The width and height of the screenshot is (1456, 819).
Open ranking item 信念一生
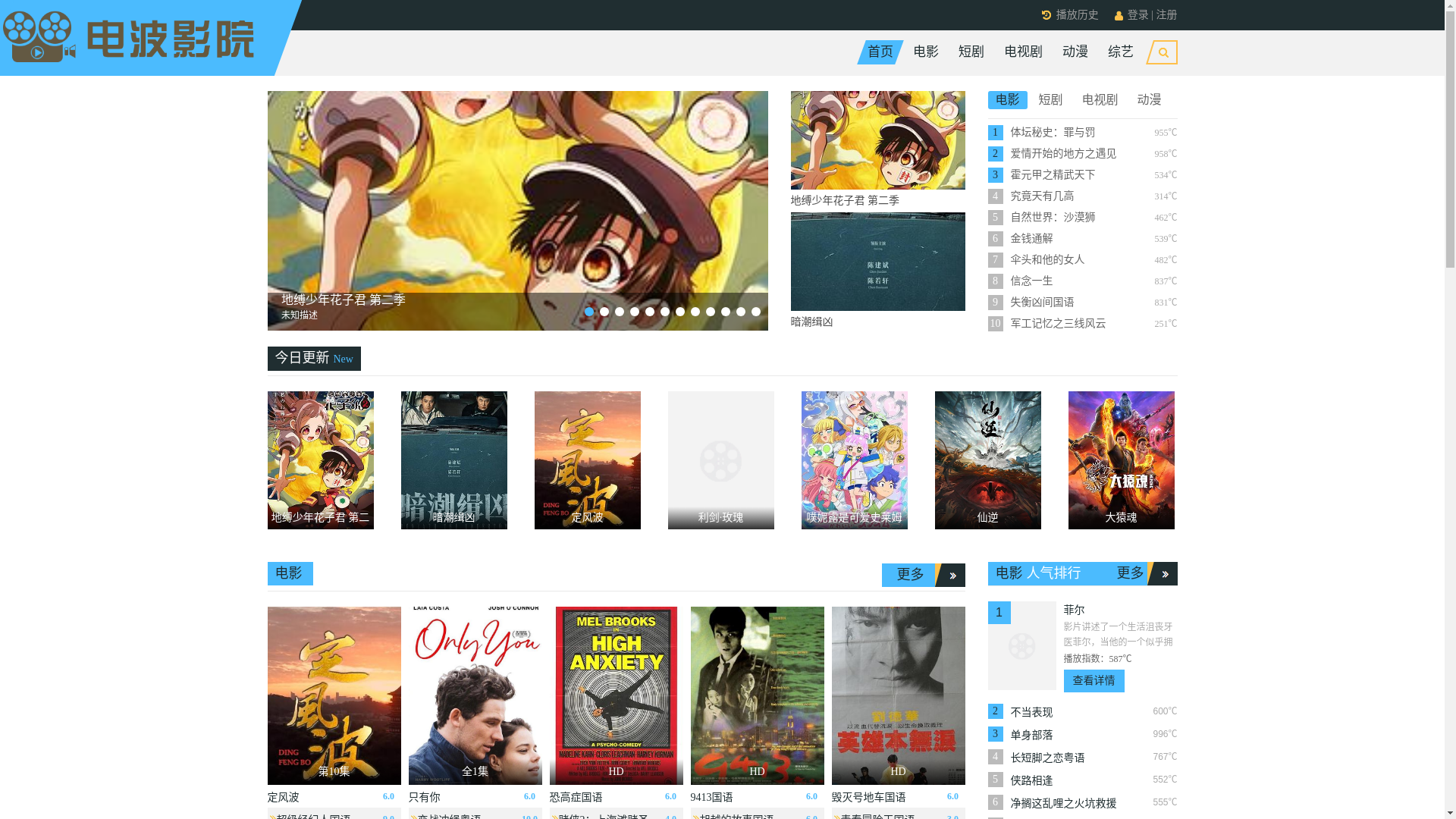click(1031, 281)
